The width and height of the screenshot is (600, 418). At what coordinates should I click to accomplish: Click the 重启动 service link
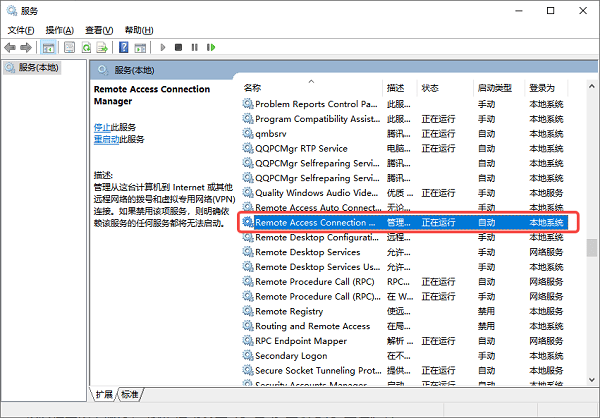(106, 139)
